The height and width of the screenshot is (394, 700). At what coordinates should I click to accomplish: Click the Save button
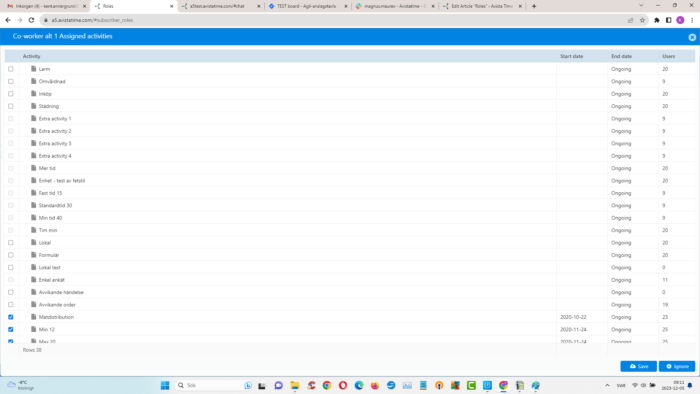(x=638, y=366)
